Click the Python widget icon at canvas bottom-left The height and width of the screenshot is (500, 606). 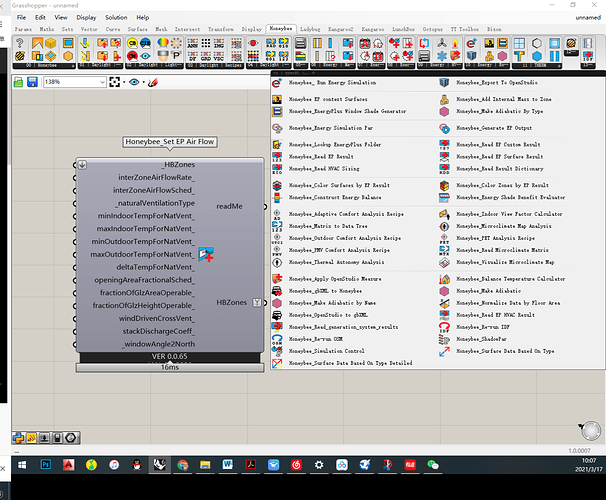click(18, 437)
